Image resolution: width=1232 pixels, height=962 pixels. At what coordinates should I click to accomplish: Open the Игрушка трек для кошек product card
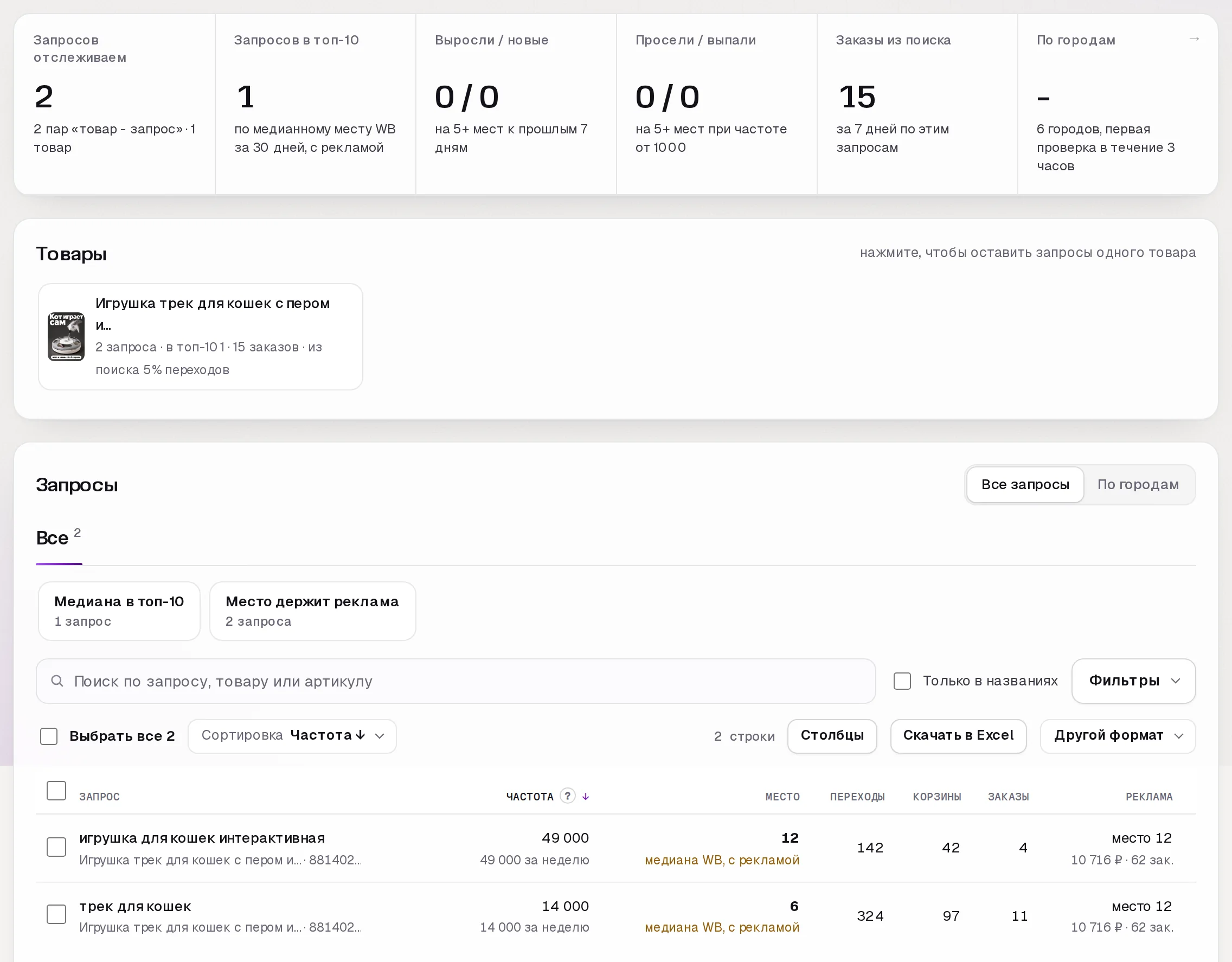[200, 337]
